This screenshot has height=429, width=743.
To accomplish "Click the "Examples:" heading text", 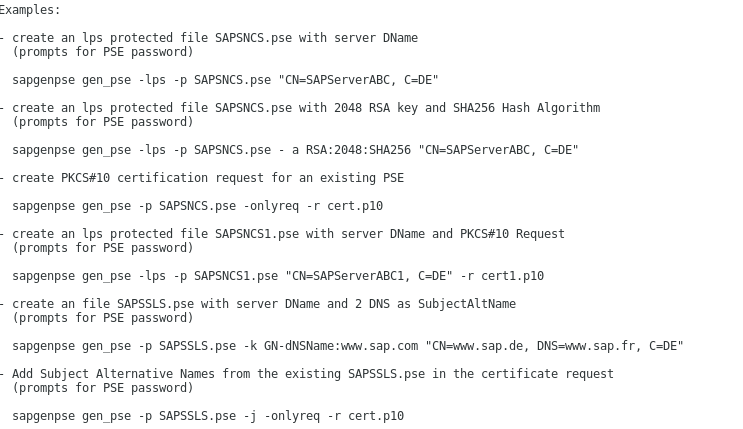I will 30,10.
